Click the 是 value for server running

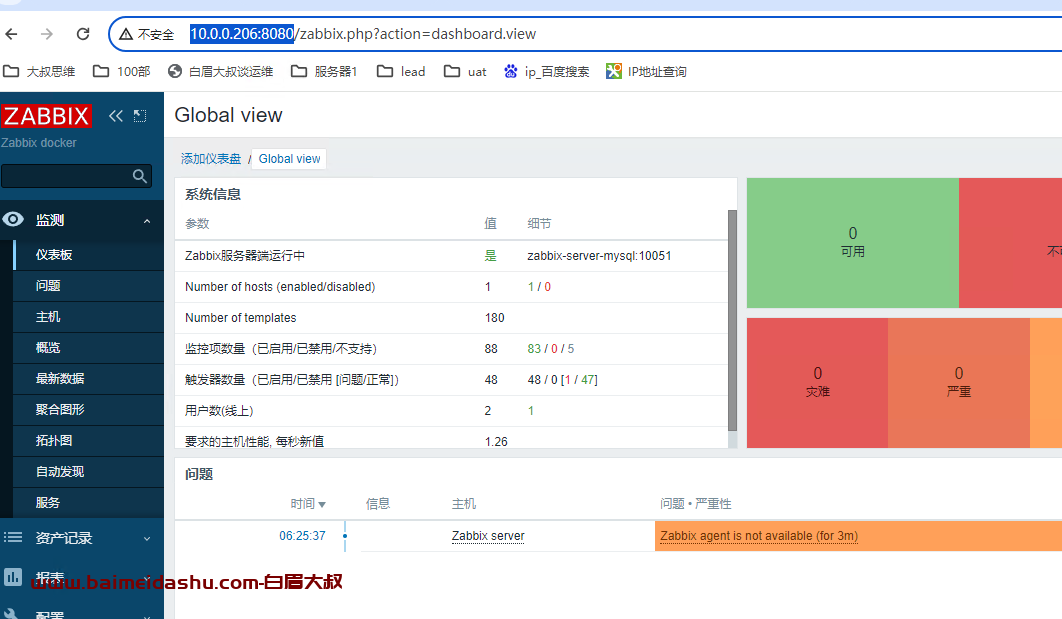click(x=490, y=255)
